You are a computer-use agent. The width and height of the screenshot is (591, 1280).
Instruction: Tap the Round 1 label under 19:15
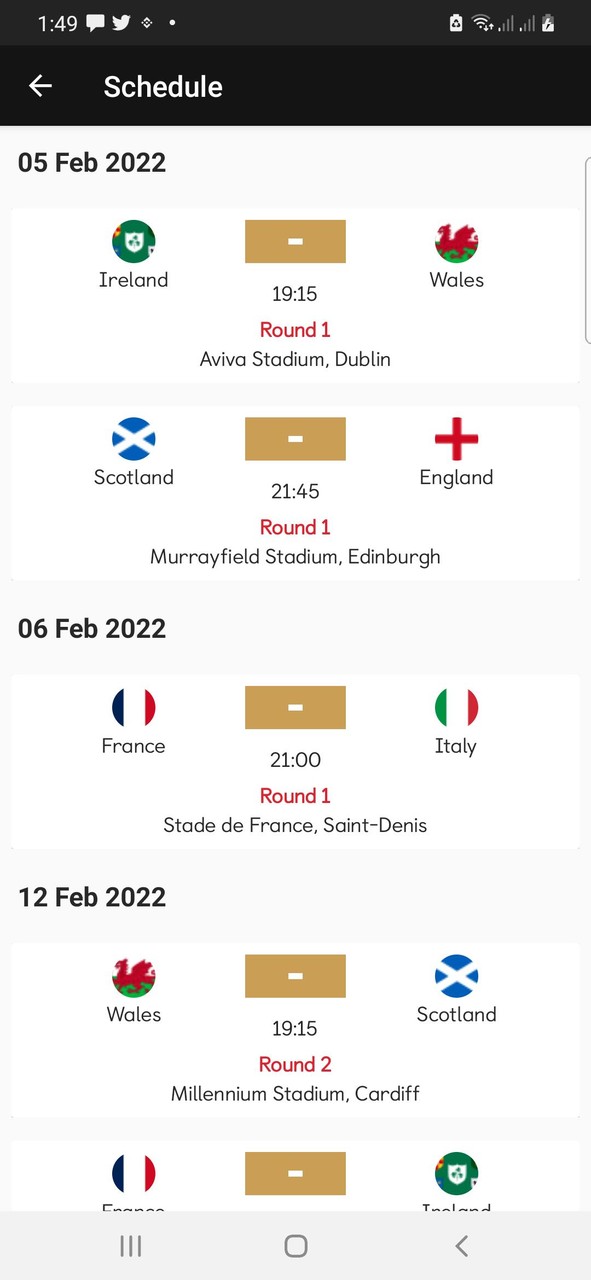(295, 329)
